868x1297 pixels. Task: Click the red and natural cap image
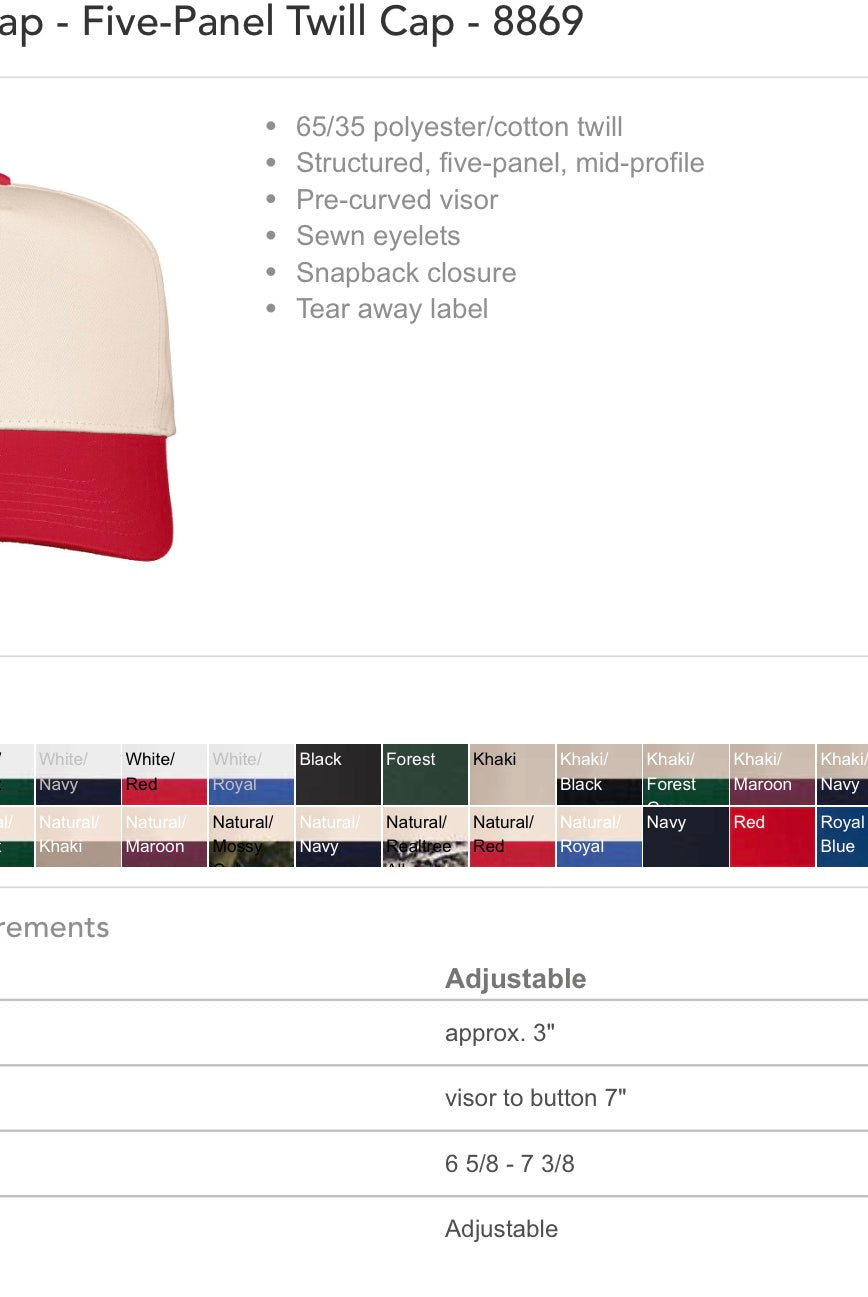(87, 366)
